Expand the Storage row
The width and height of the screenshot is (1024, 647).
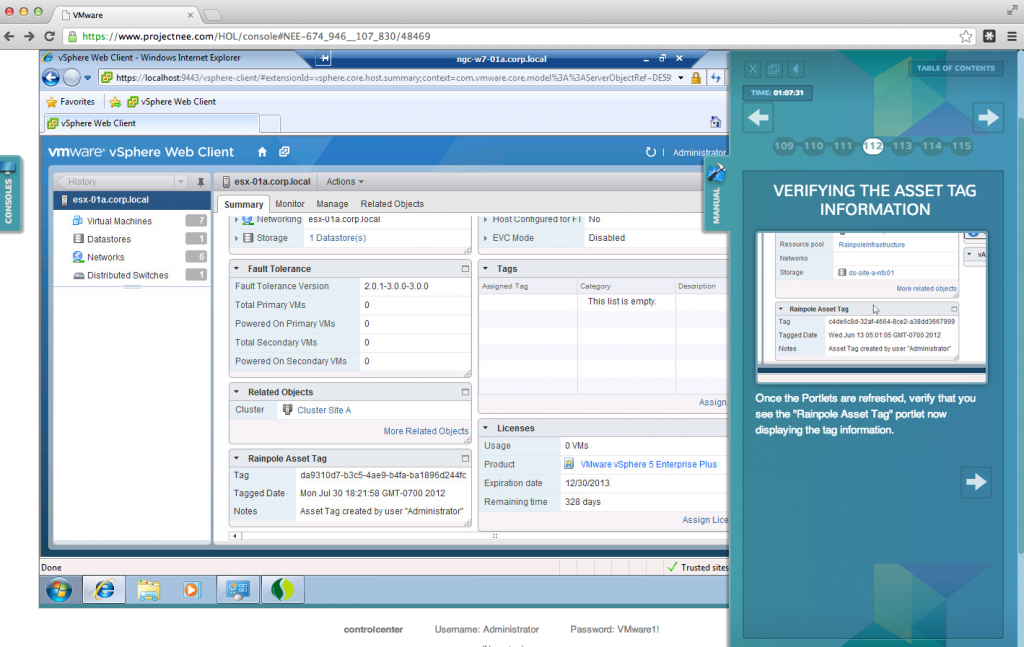tap(236, 238)
